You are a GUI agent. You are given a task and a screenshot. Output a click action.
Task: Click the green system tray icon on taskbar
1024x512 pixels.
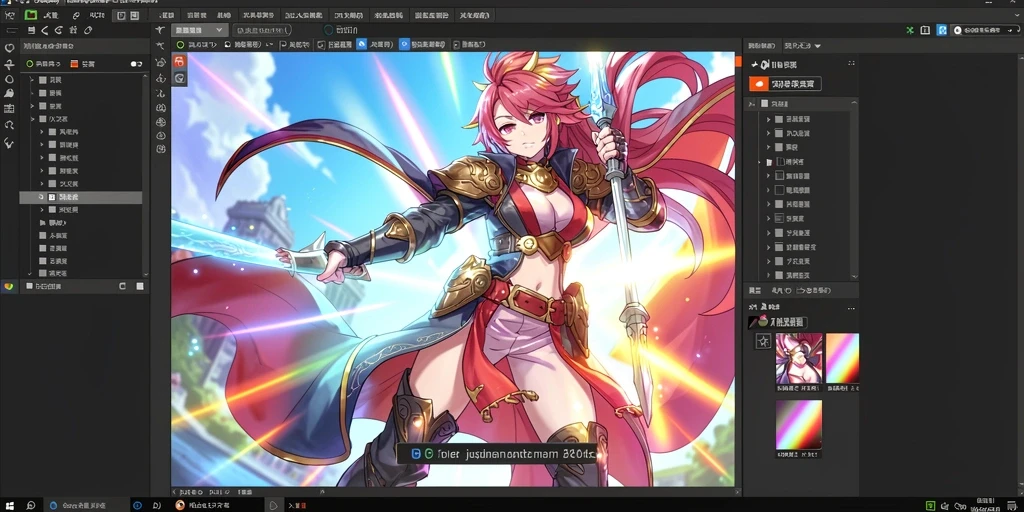(931, 505)
